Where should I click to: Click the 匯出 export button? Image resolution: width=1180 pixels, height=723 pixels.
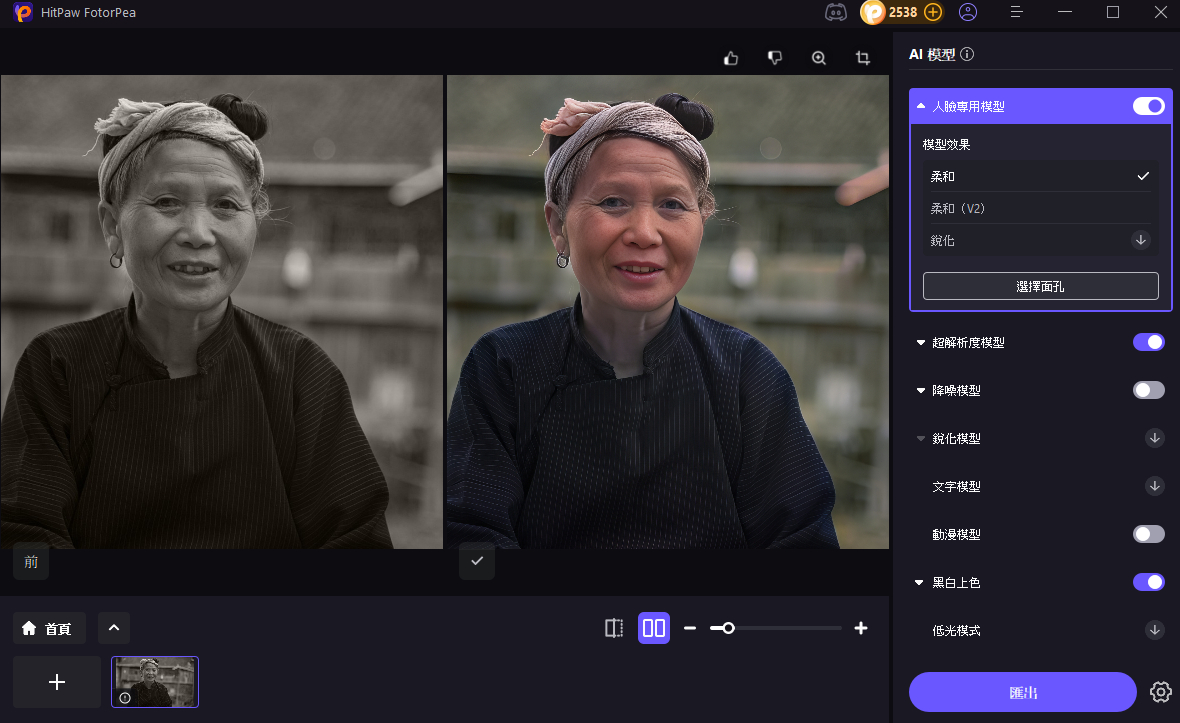pos(1022,692)
